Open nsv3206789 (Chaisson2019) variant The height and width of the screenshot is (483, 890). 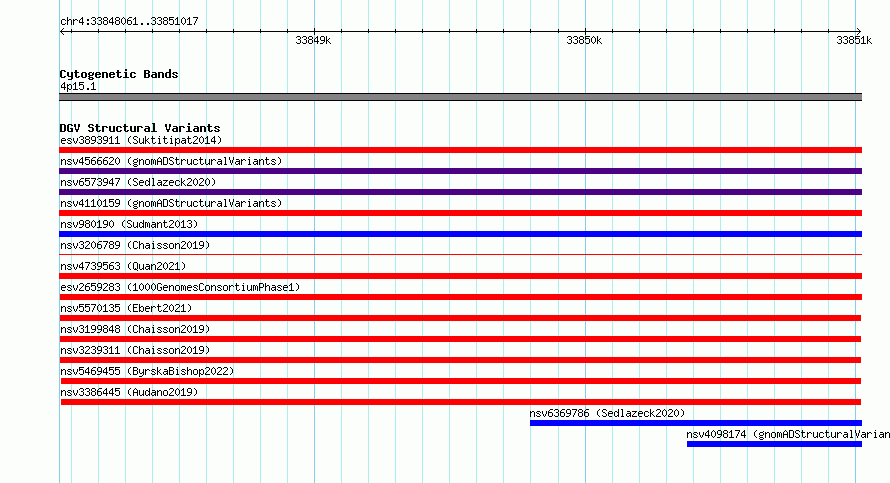[x=135, y=245]
